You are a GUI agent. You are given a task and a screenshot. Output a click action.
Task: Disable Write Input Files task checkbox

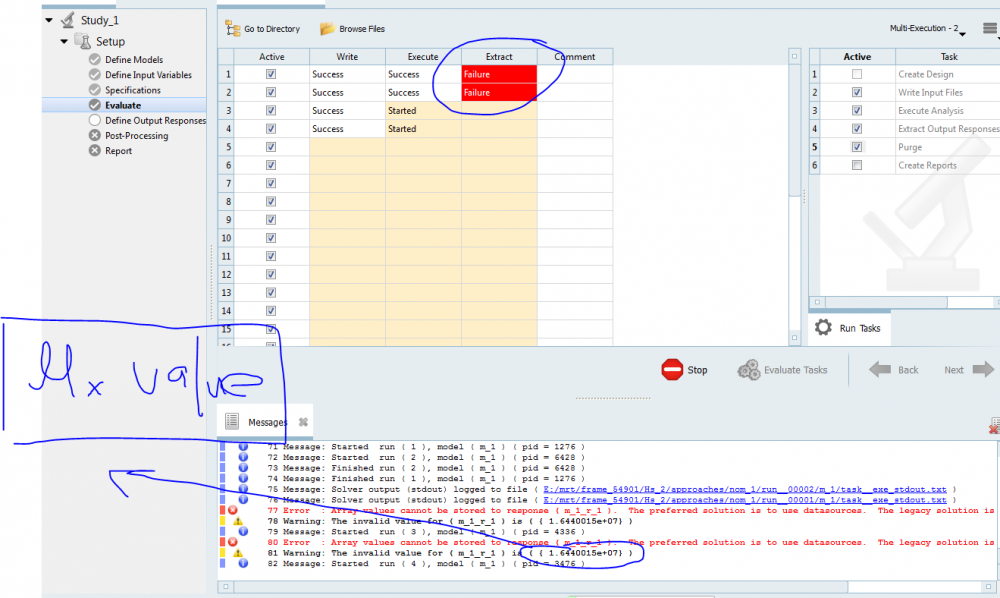point(857,92)
